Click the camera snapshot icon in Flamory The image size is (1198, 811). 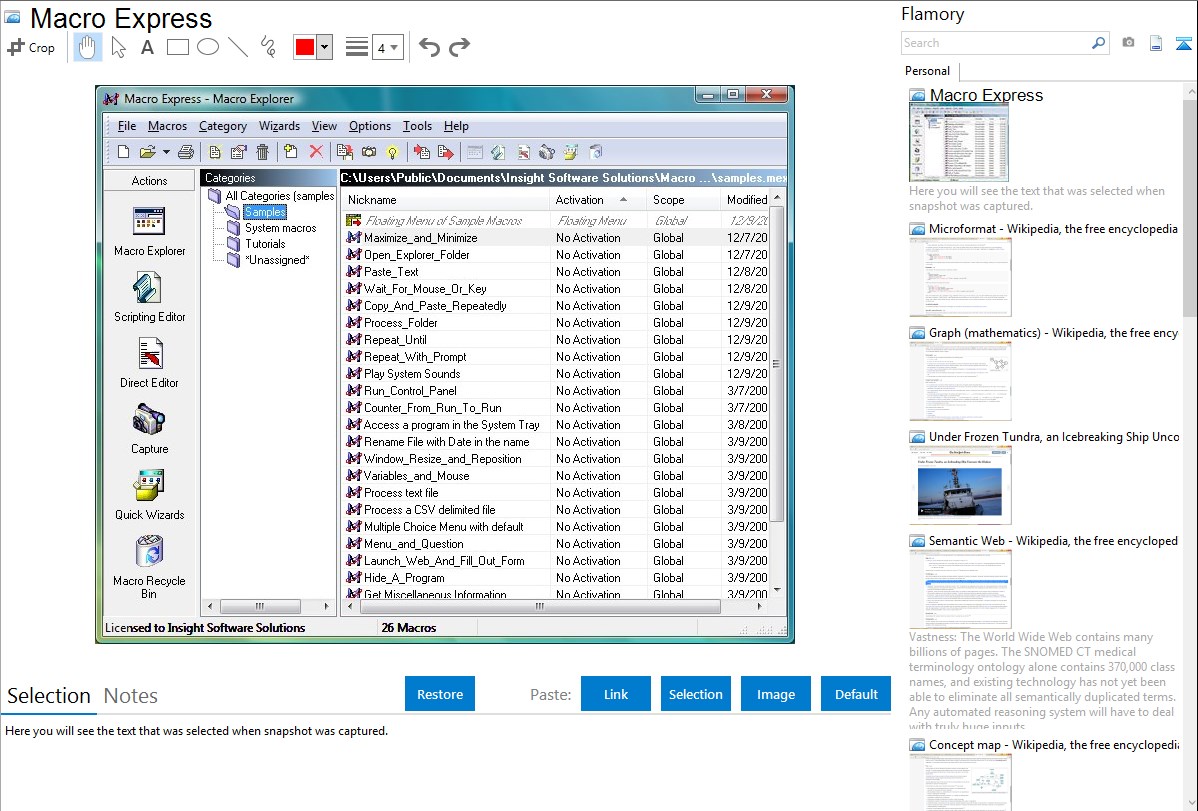coord(1128,43)
